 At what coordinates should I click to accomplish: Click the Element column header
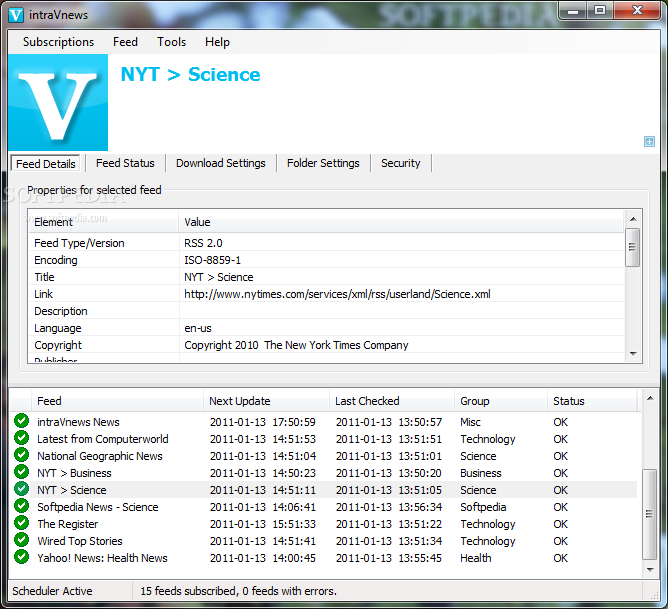[x=104, y=222]
